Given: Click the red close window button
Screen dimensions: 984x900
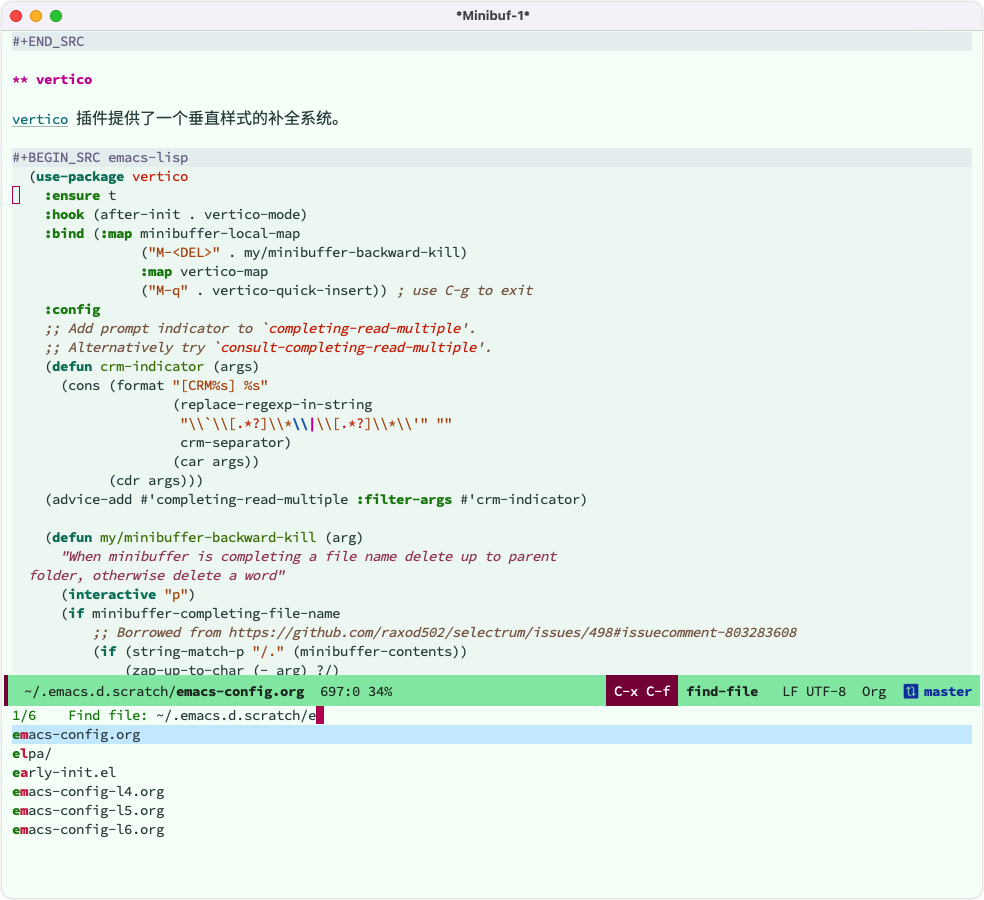Looking at the screenshot, I should coord(16,16).
